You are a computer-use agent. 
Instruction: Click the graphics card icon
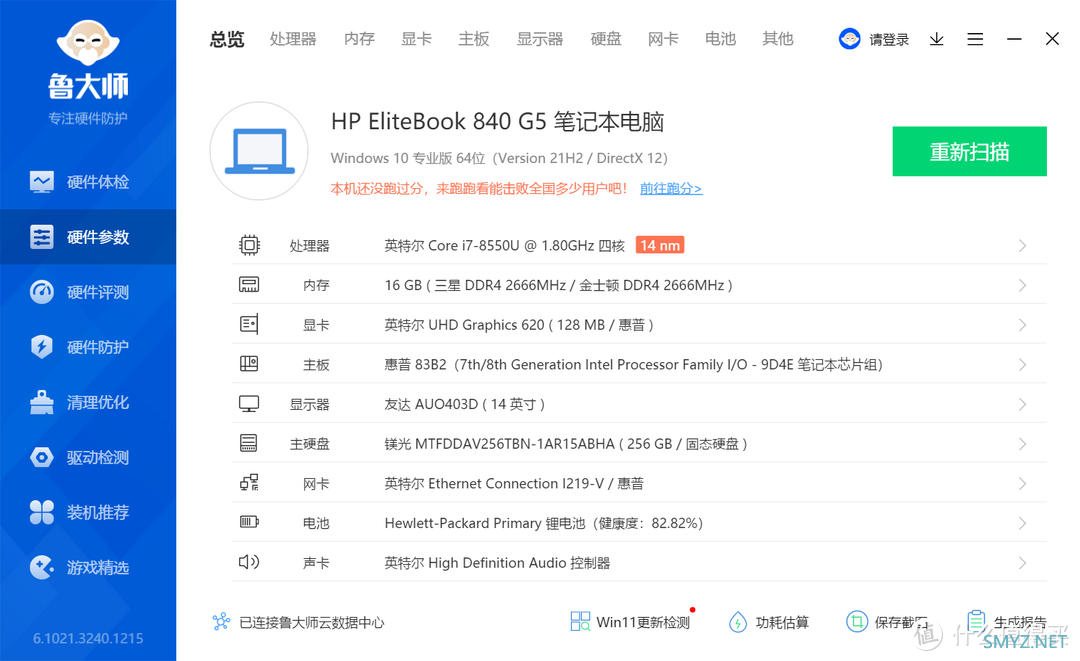pyautogui.click(x=249, y=324)
